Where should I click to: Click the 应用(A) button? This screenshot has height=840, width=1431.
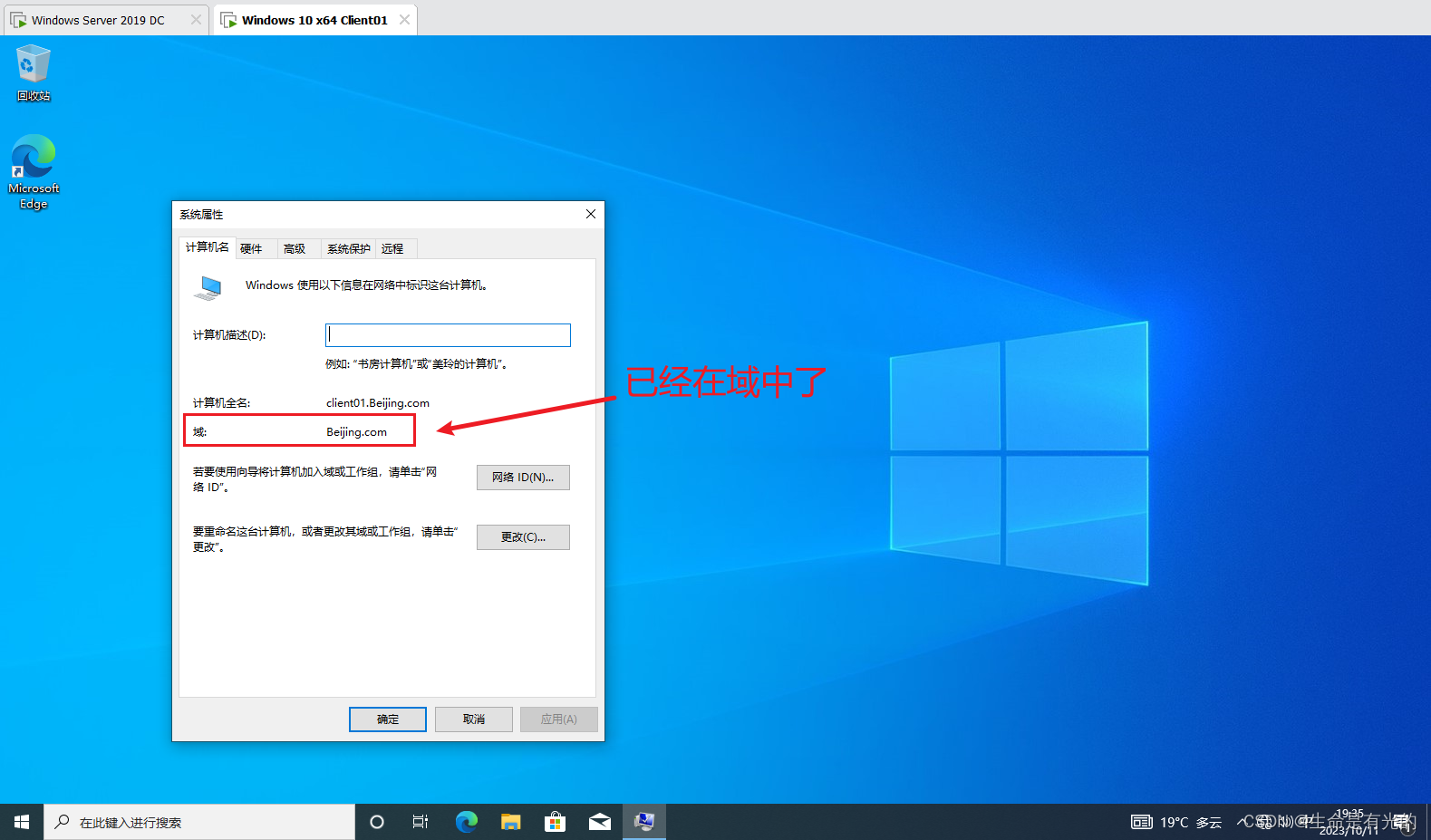tap(559, 719)
